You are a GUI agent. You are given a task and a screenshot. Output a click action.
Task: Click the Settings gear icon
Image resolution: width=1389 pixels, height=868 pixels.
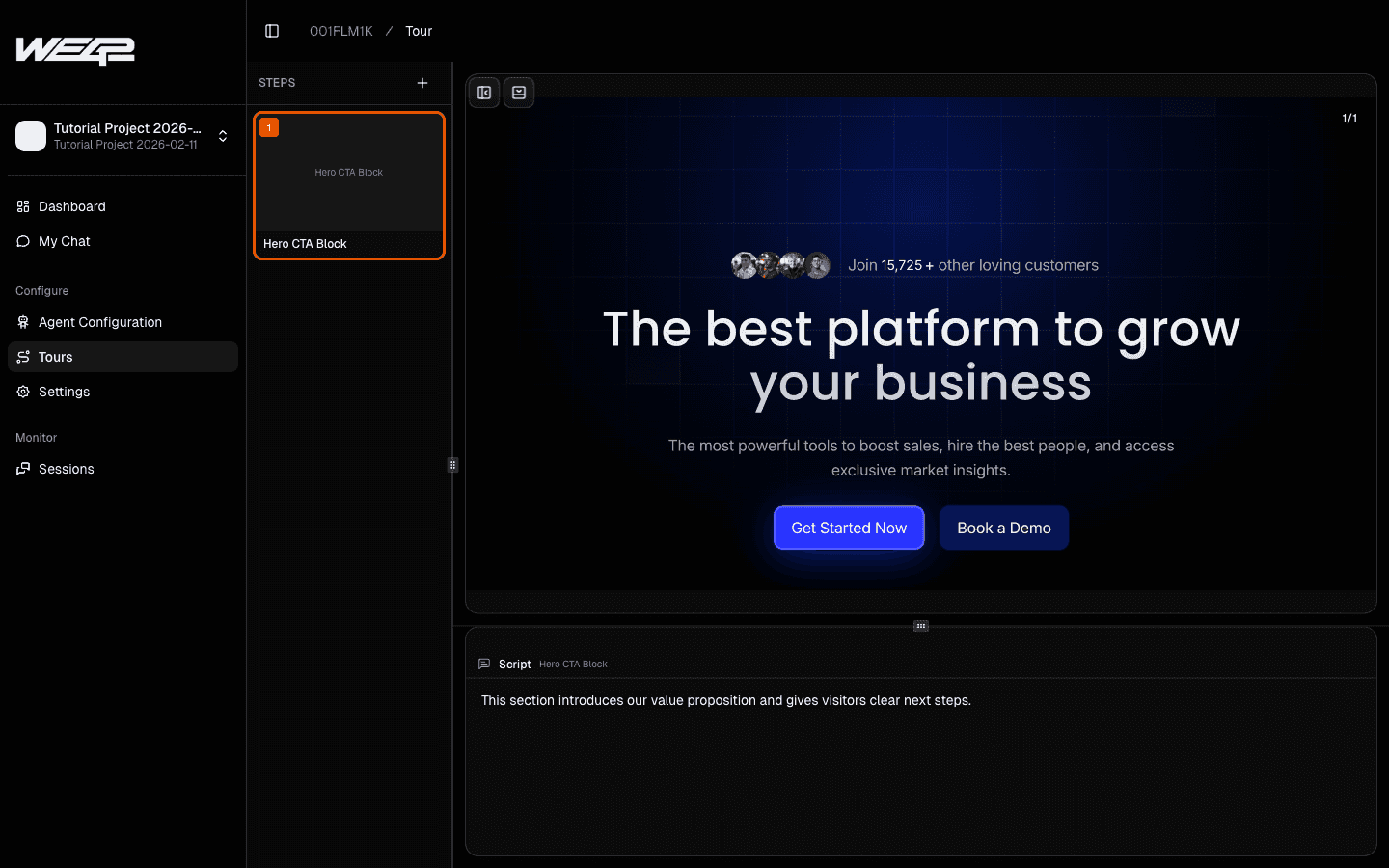(22, 392)
